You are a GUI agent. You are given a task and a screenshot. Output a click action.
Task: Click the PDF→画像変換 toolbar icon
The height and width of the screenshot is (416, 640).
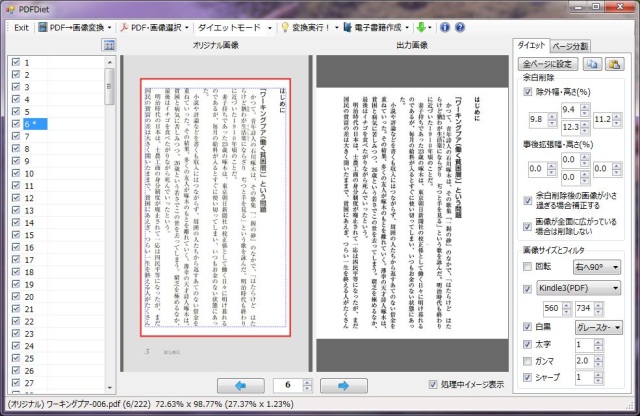(x=43, y=27)
